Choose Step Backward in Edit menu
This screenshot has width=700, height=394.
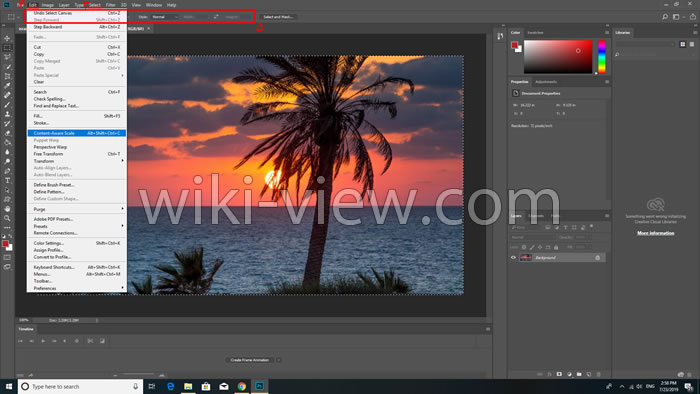77,27
